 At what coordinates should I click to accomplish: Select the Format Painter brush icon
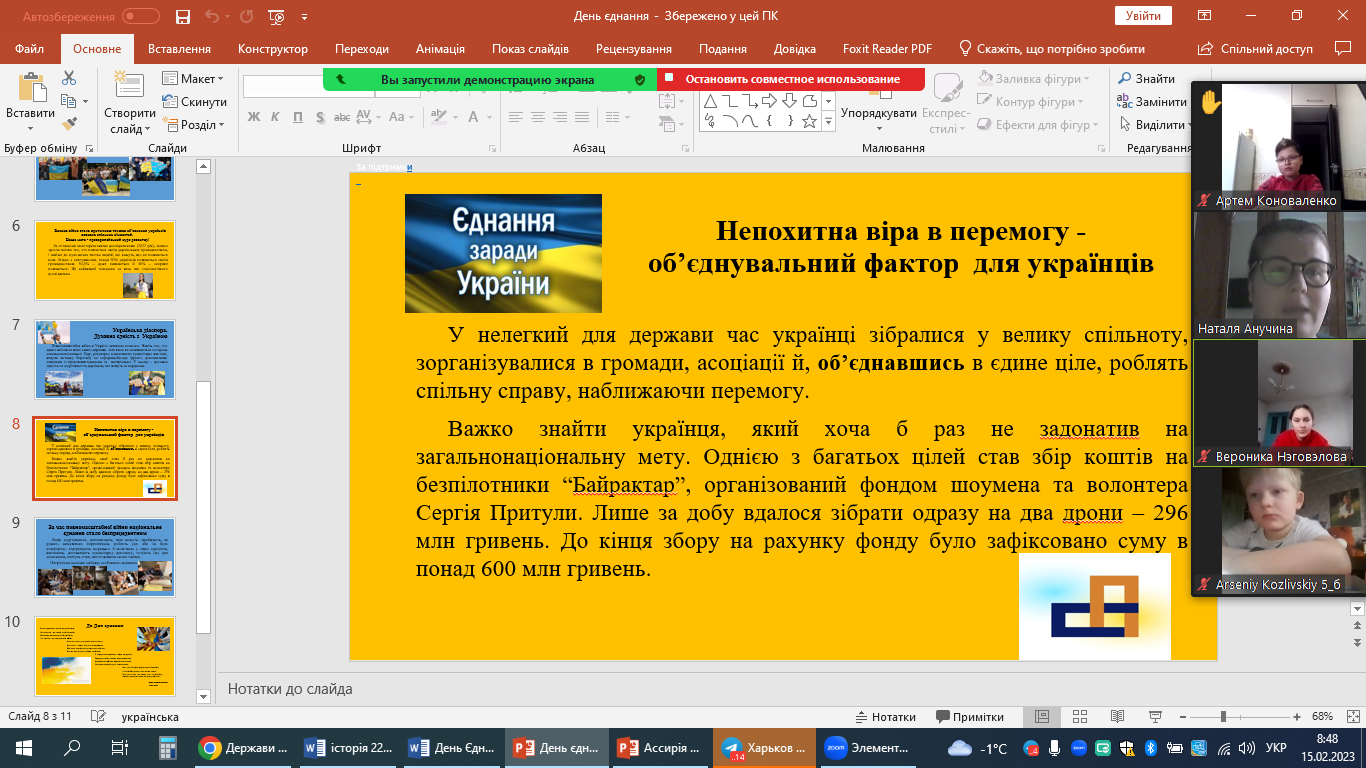[69, 124]
